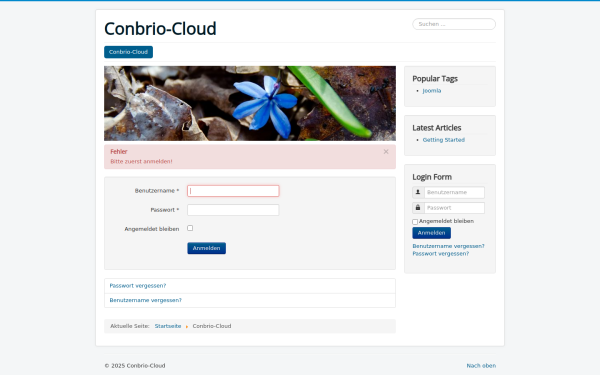Image resolution: width=600 pixels, height=375 pixels.
Task: Go to Startseite in breadcrumb
Action: pos(168,326)
